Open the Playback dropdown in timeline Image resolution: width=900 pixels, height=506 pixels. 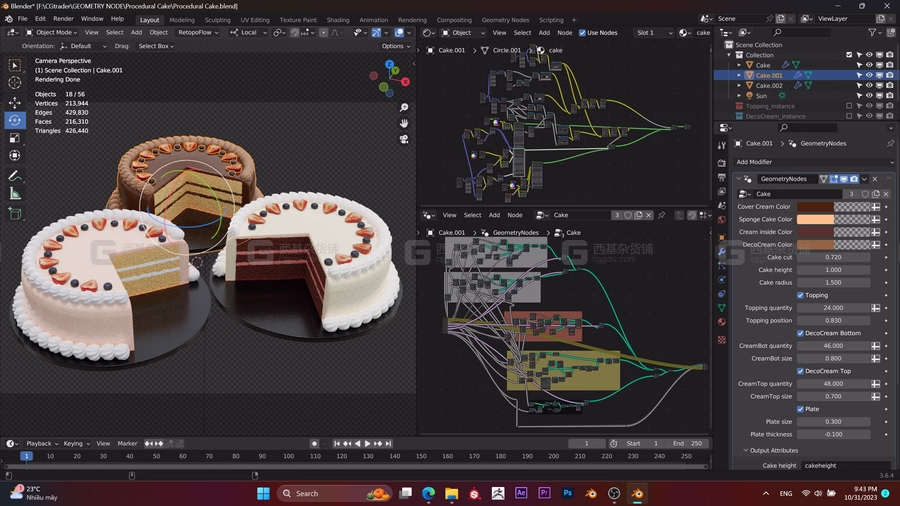[x=41, y=443]
